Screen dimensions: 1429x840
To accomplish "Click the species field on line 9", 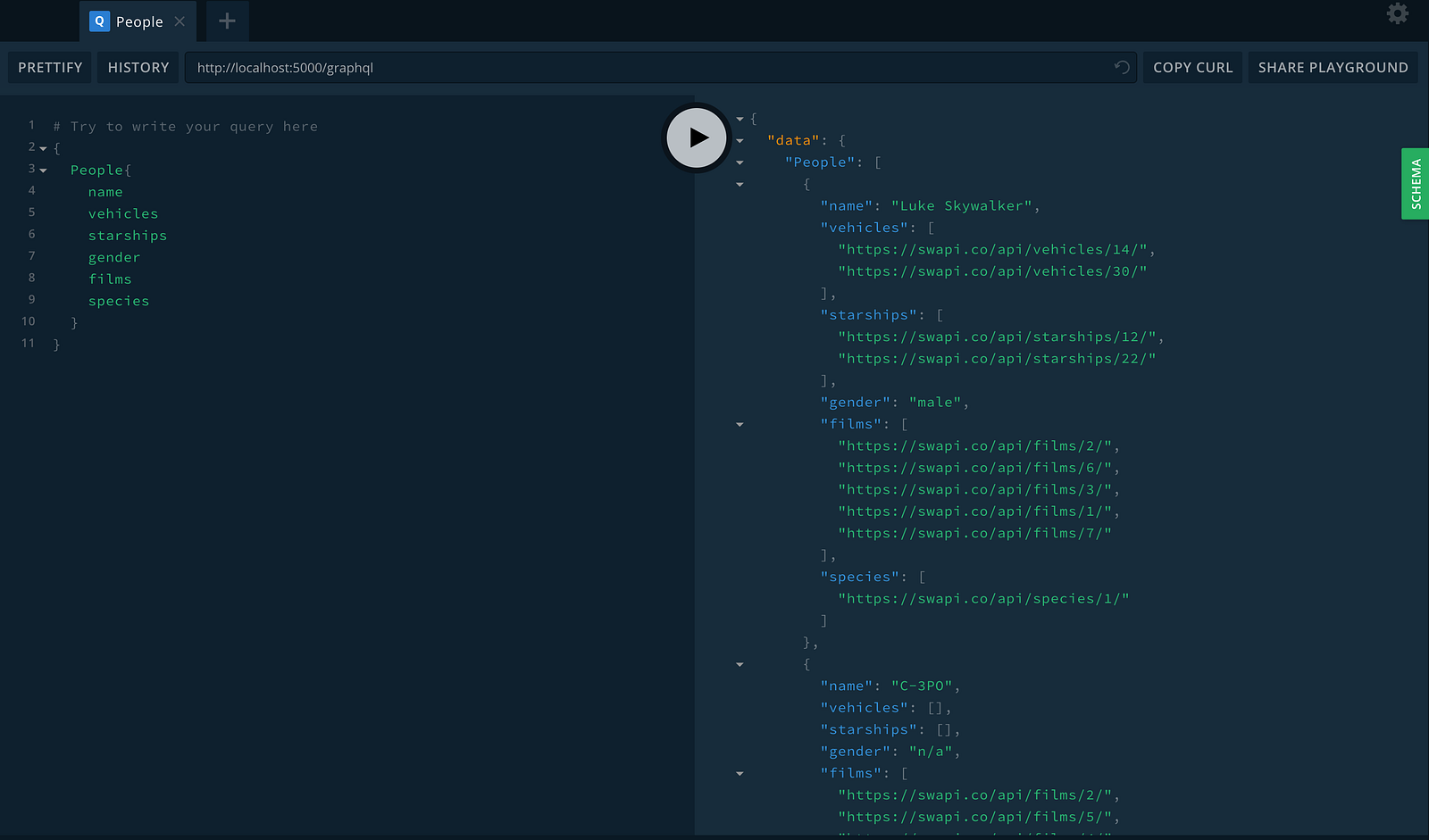I will point(119,301).
